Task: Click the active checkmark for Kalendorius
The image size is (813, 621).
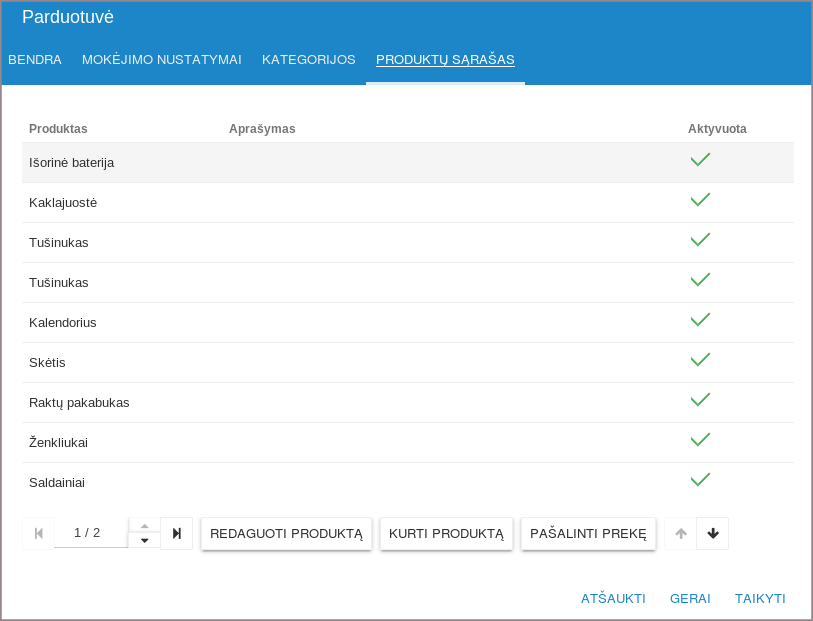Action: (700, 320)
